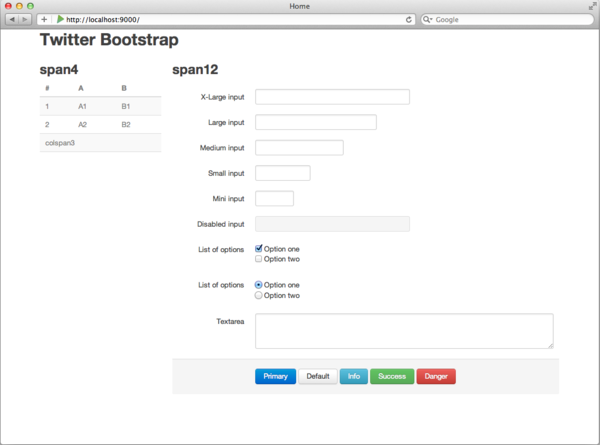
Task: Click table cell B1
Action: tap(126, 106)
